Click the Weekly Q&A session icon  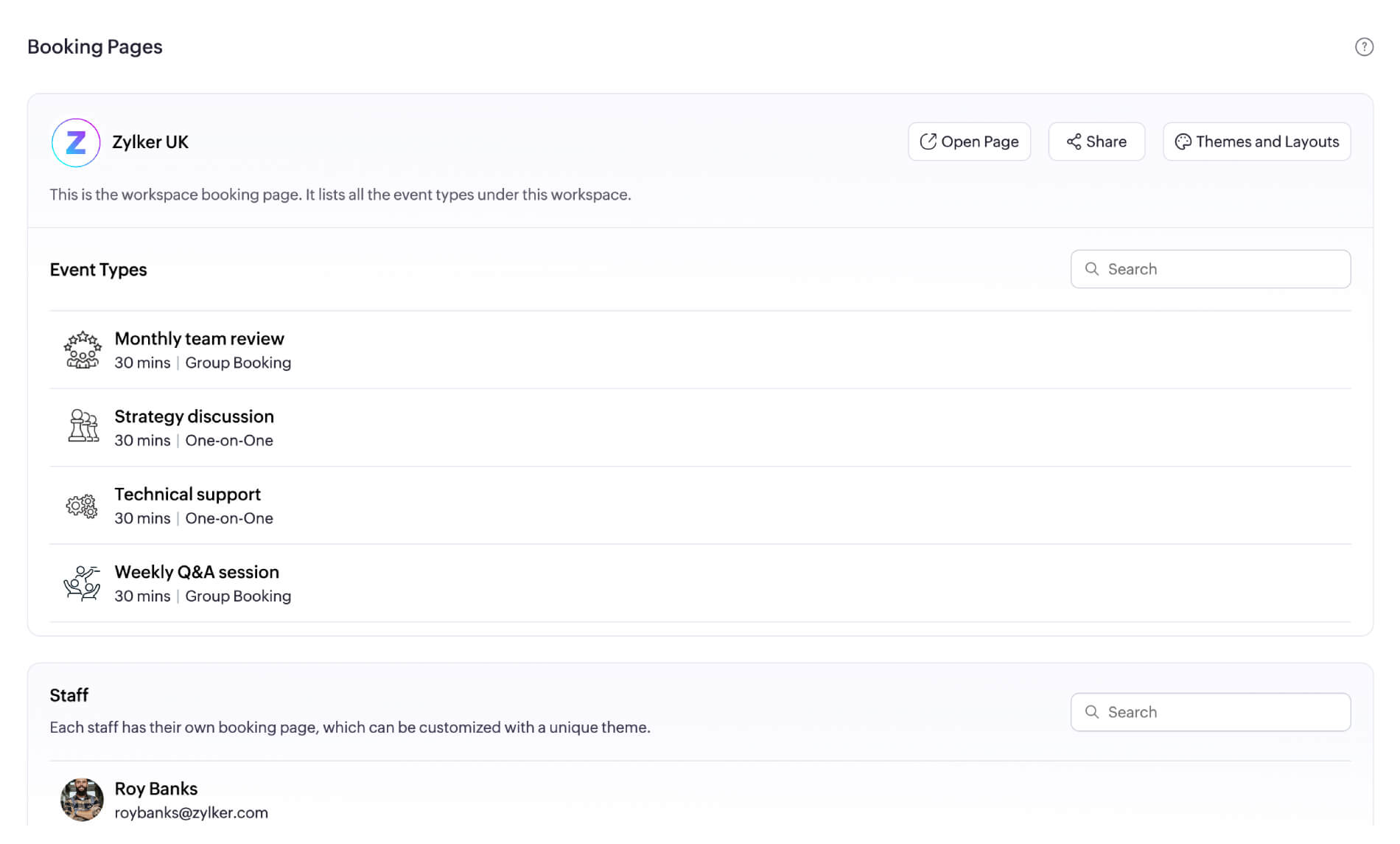point(82,583)
